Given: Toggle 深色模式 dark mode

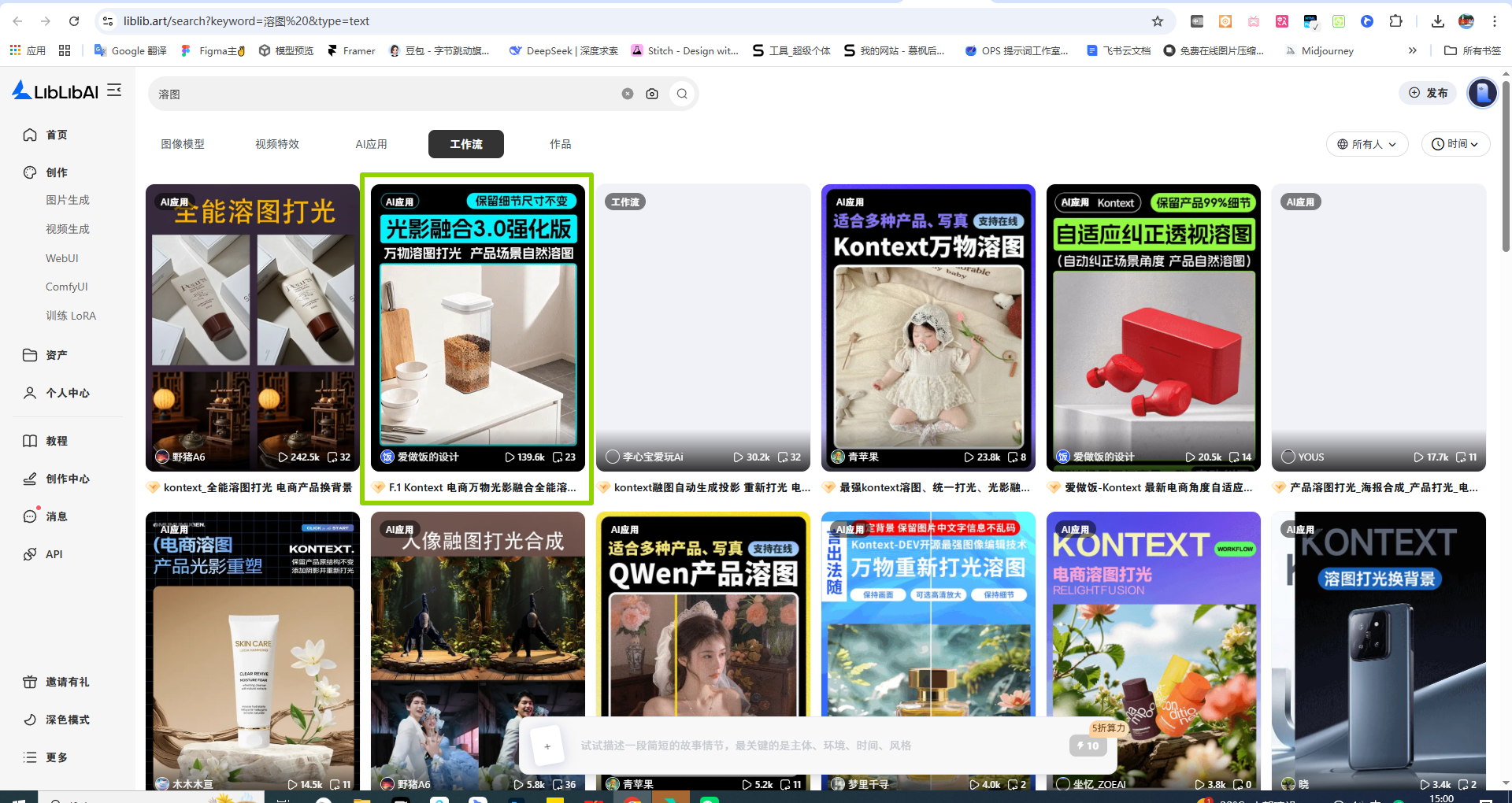Looking at the screenshot, I should [67, 720].
